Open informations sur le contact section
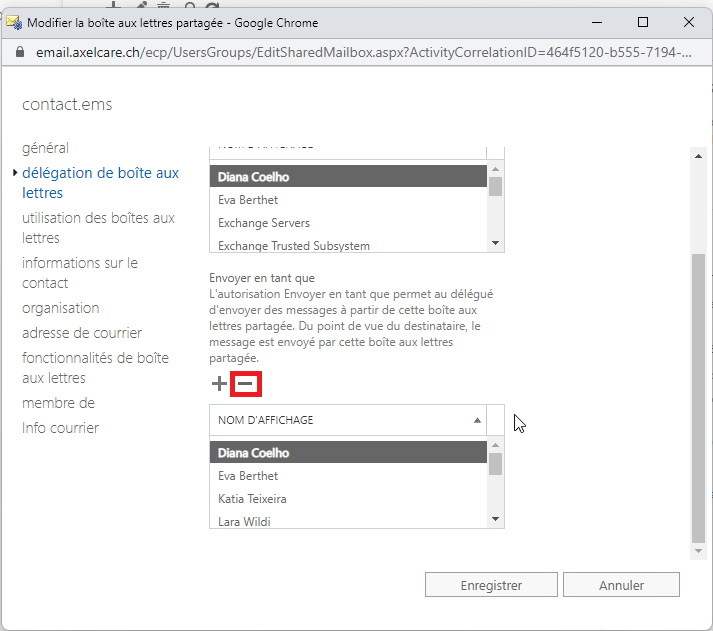Image resolution: width=713 pixels, height=631 pixels. point(80,273)
